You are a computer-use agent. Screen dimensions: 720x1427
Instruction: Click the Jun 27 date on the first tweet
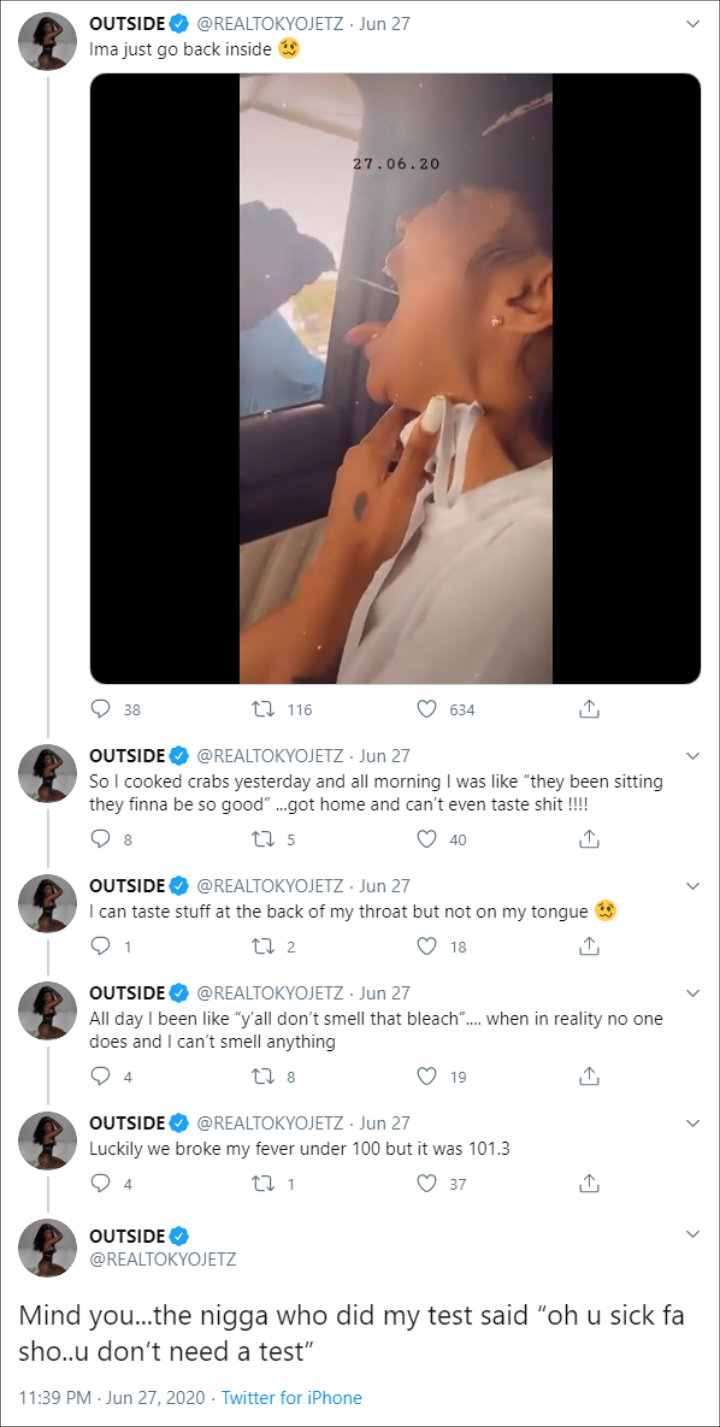386,23
